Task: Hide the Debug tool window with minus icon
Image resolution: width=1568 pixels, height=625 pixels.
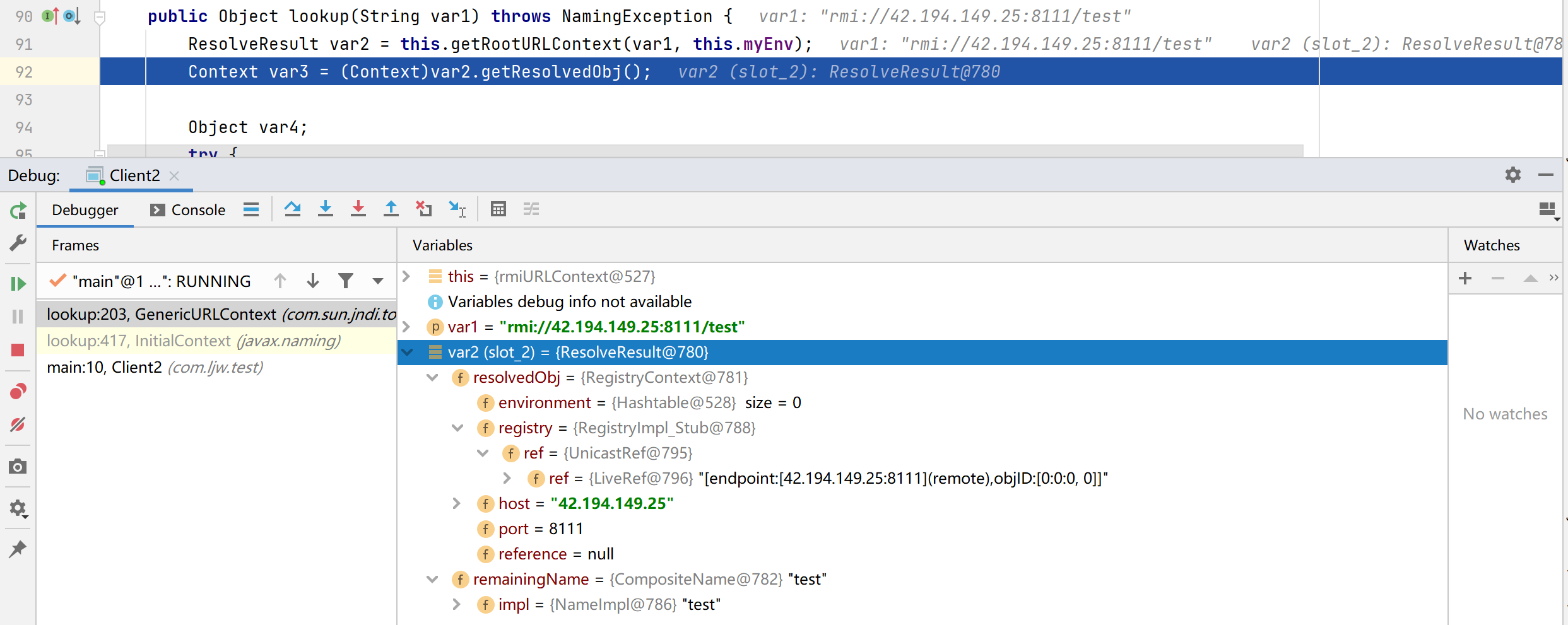Action: pyautogui.click(x=1546, y=175)
